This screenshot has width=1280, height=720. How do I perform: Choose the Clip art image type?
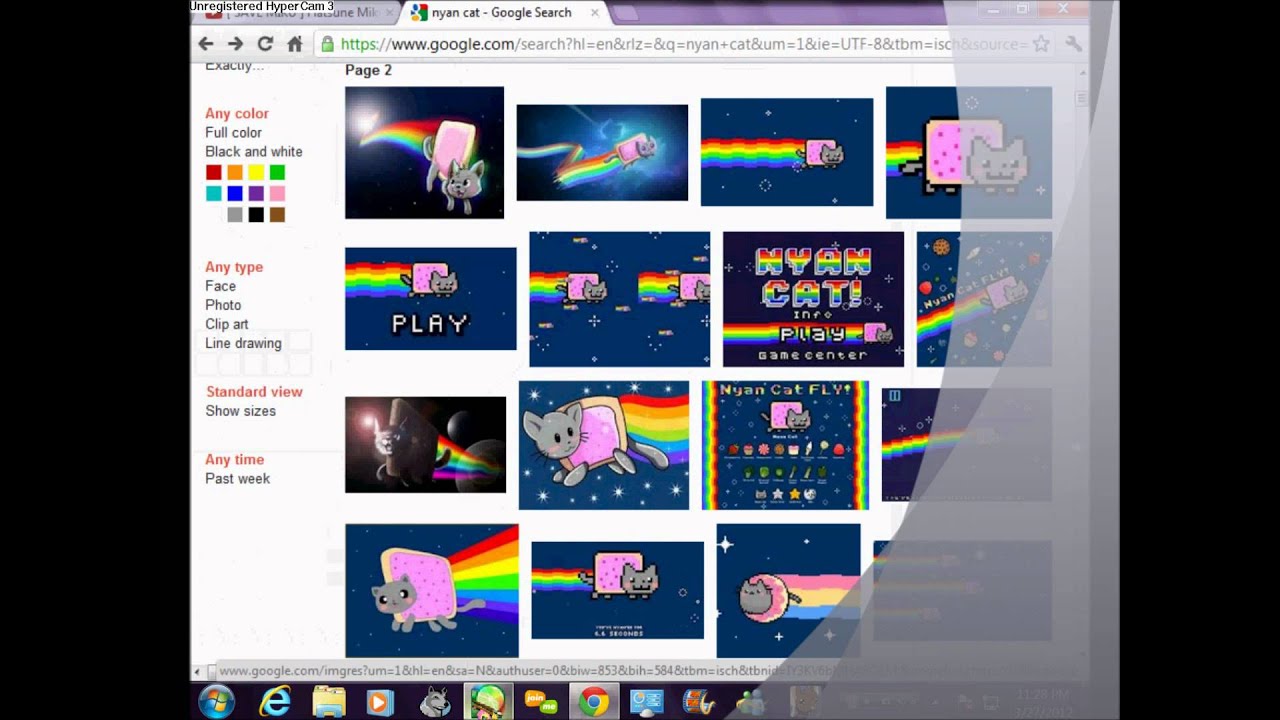pos(226,324)
